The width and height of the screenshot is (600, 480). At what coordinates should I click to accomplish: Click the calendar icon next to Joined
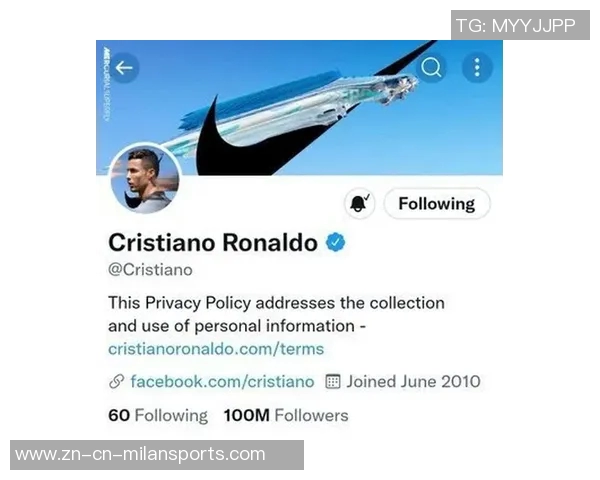coord(334,381)
